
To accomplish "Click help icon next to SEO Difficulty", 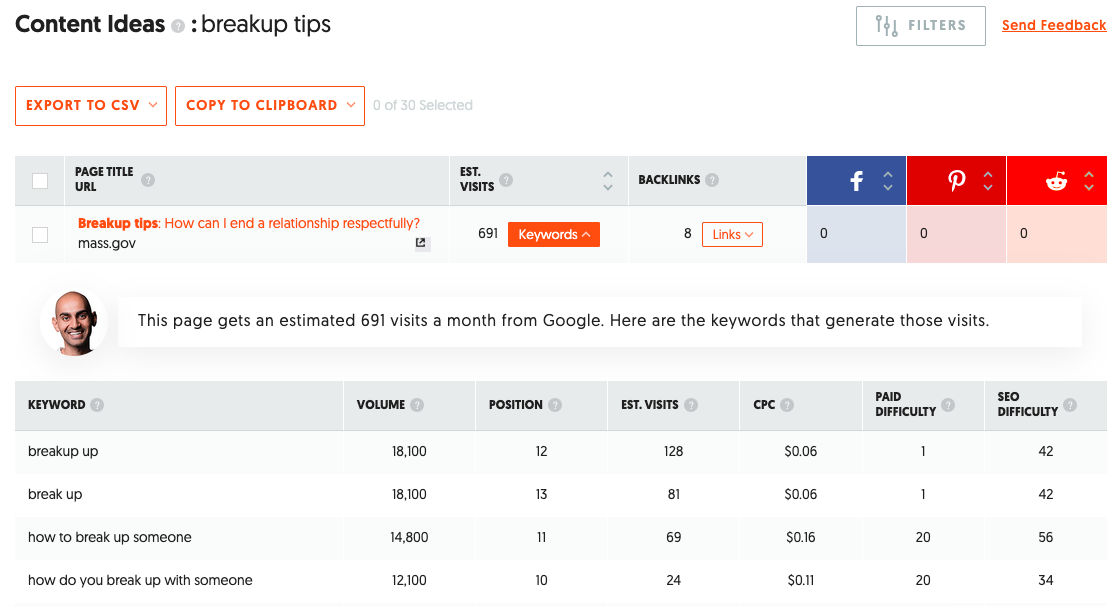I will 1070,405.
